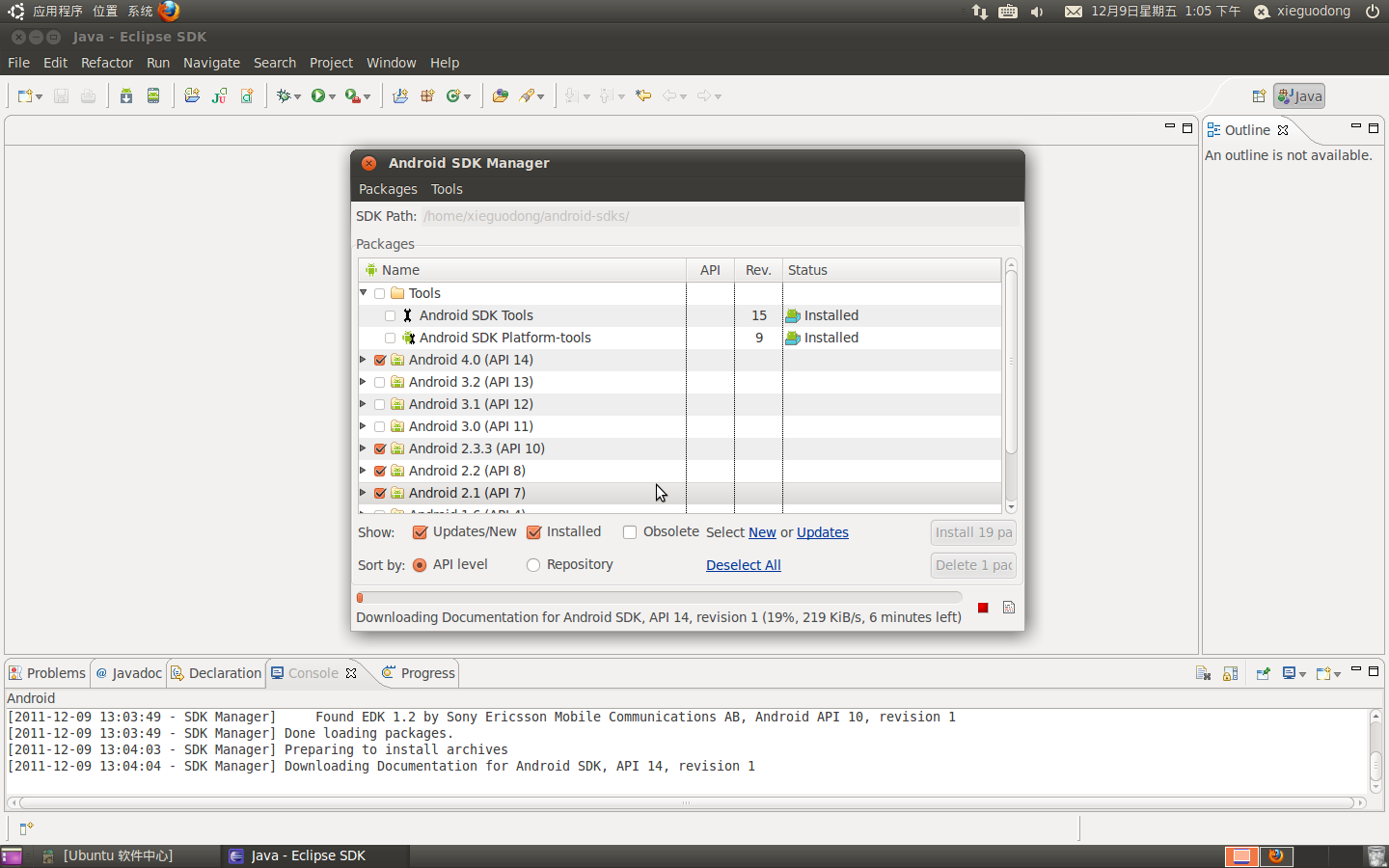Click the Search flashlight icon in toolbar
Viewport: 1389px width, 868px height.
(x=527, y=95)
